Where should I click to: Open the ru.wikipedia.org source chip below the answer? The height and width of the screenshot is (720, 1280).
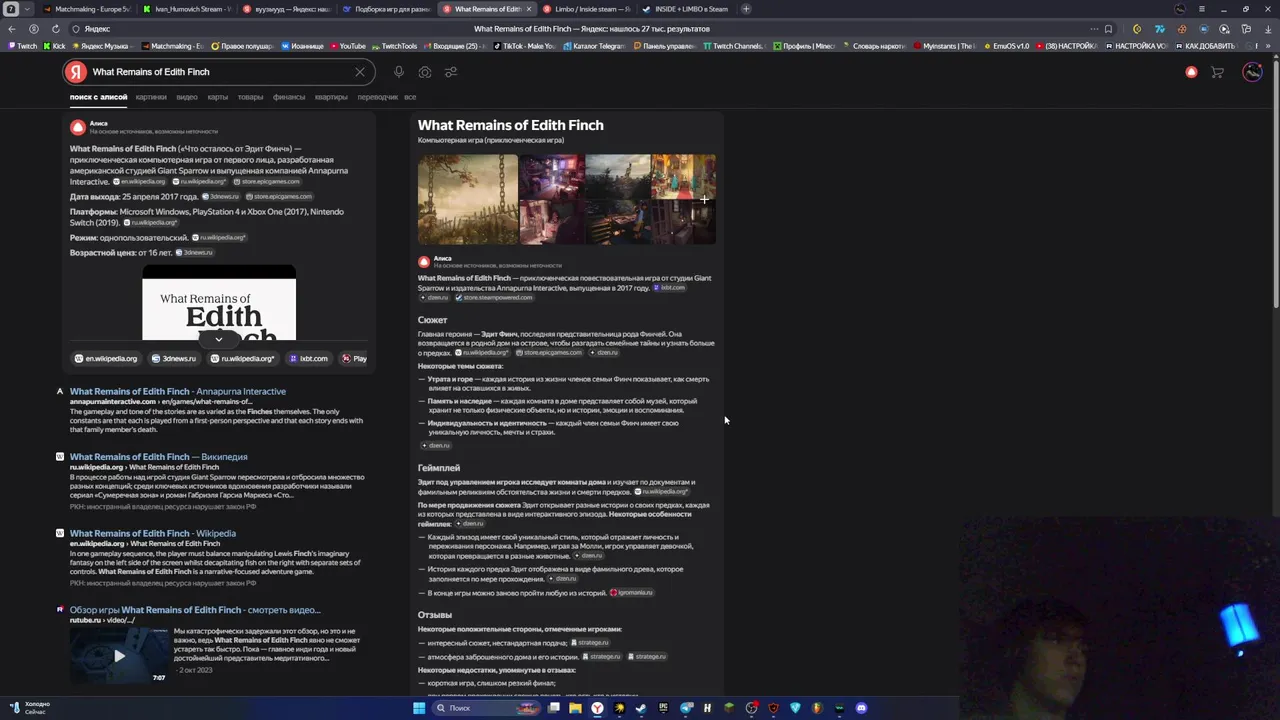coord(243,358)
